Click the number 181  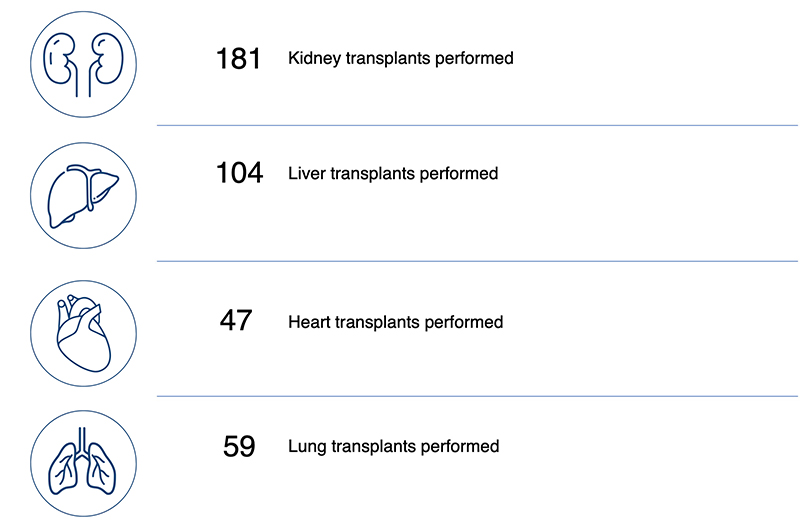tap(238, 59)
